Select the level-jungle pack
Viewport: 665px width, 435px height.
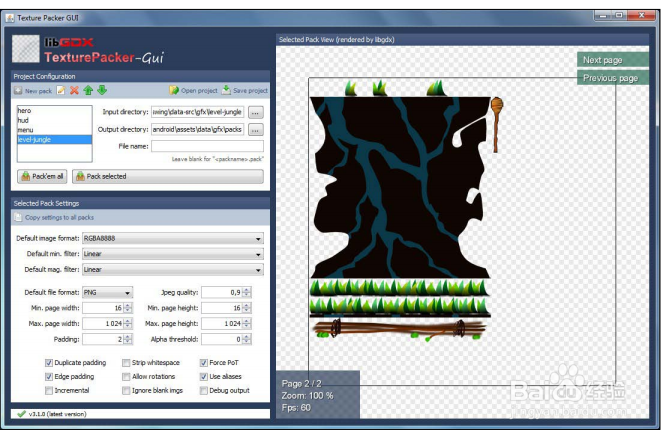54,140
